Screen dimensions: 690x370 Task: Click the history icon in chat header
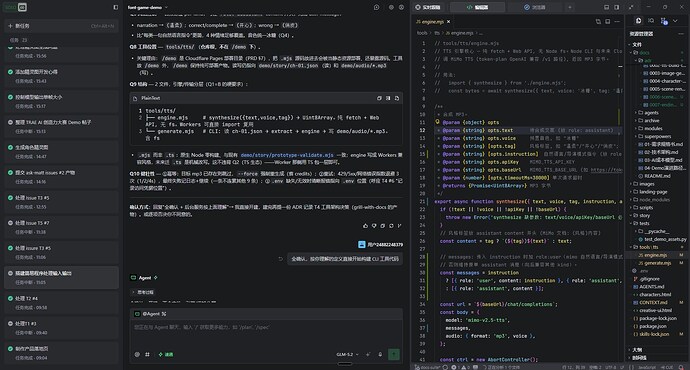tap(376, 7)
